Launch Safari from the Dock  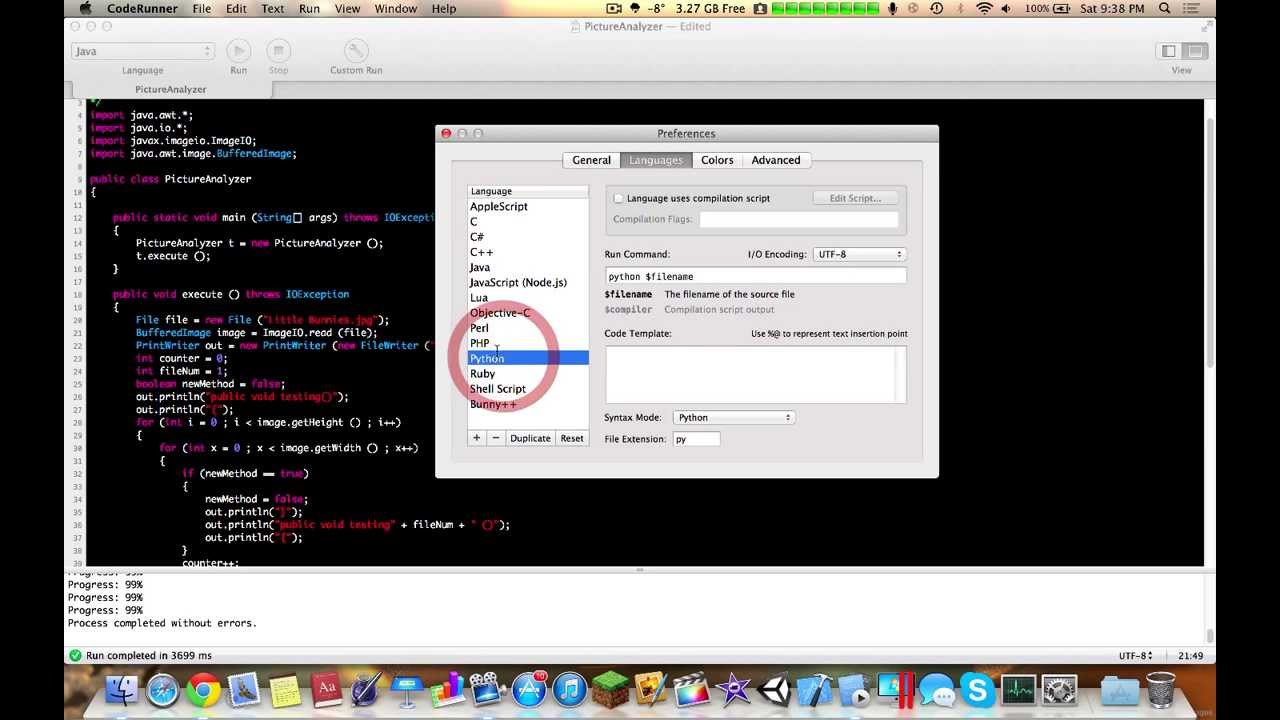[163, 690]
